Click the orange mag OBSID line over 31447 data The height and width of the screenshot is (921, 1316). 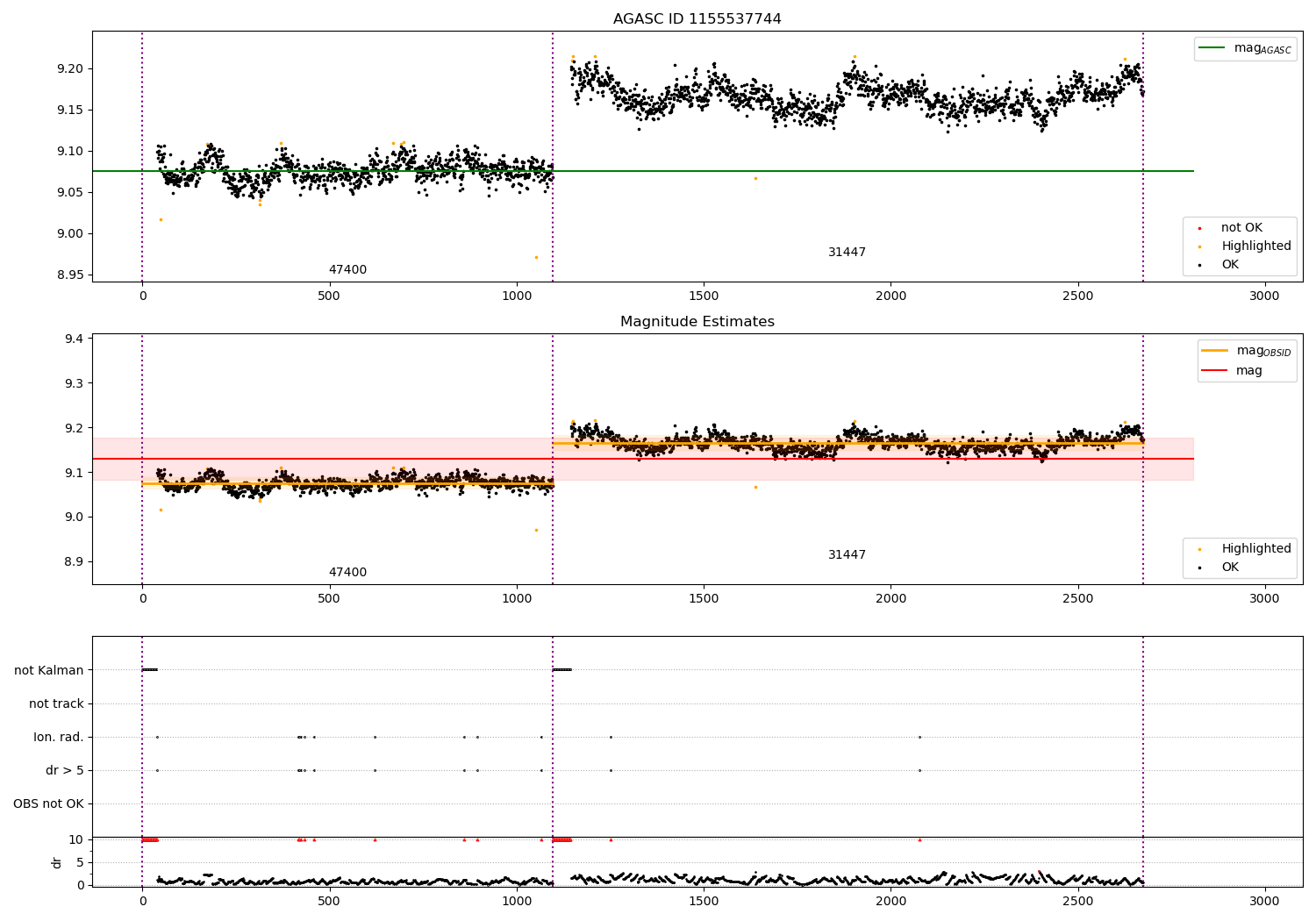point(847,443)
